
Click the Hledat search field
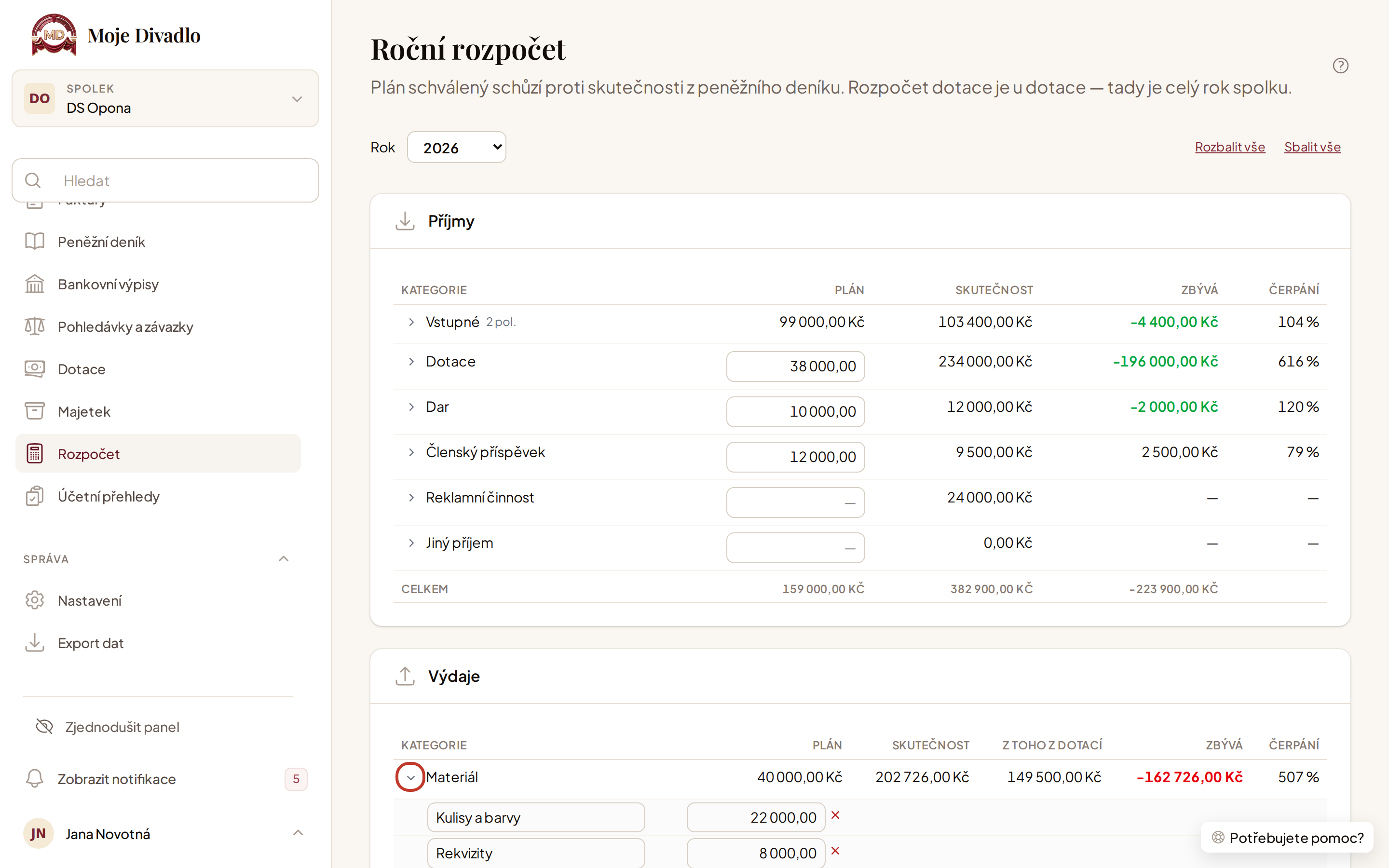click(165, 180)
